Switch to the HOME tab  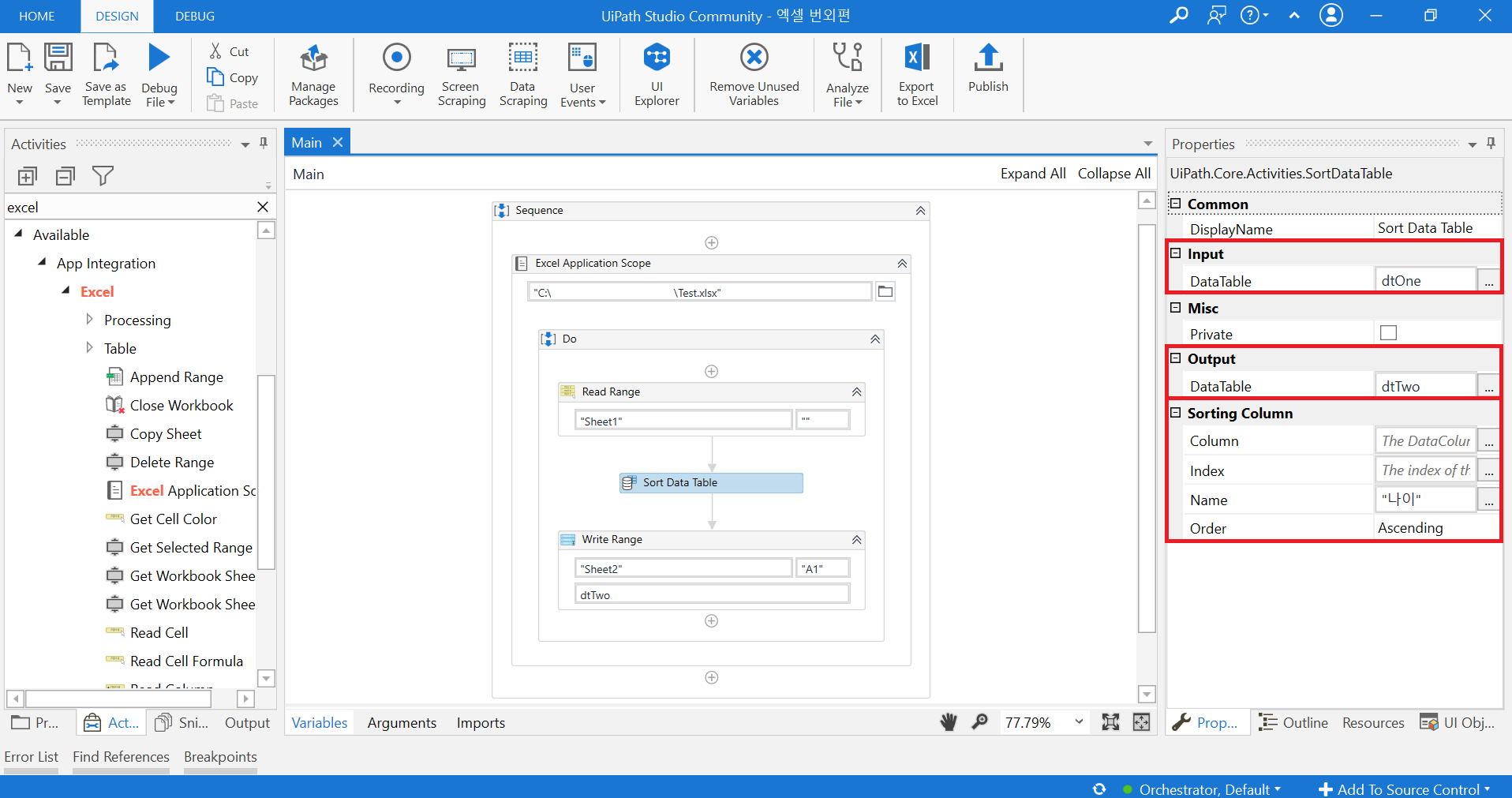tap(37, 17)
